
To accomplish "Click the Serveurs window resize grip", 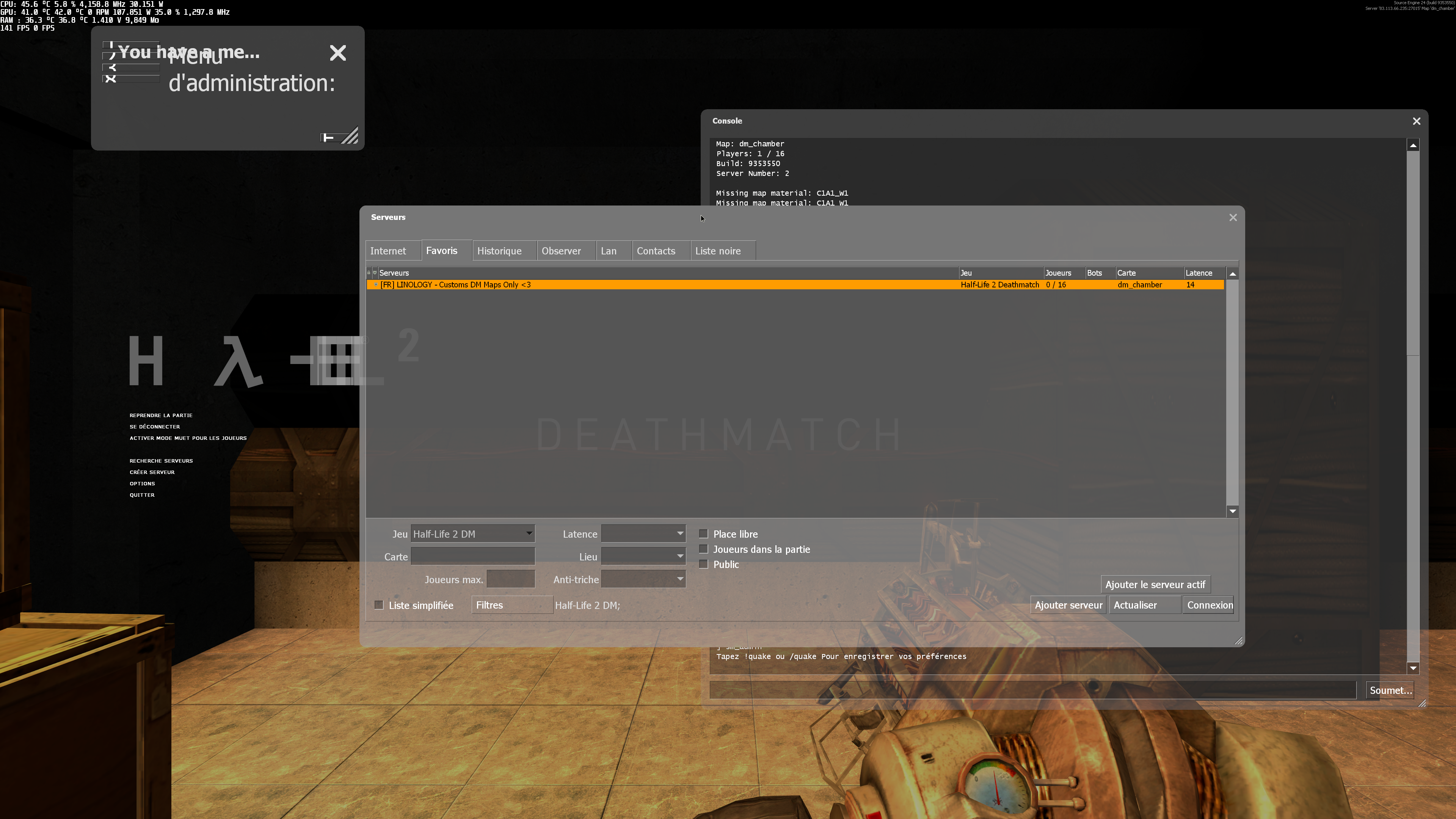I will pos(1238,641).
